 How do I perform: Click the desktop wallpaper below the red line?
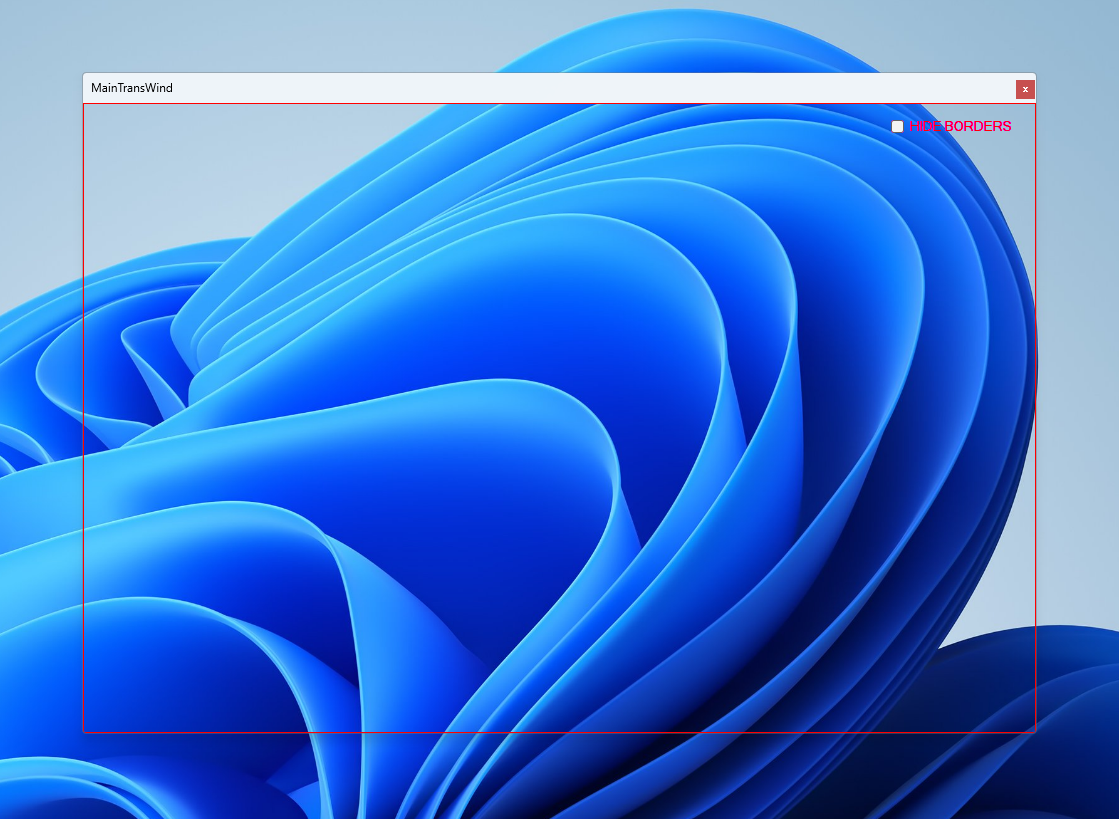pos(560,780)
